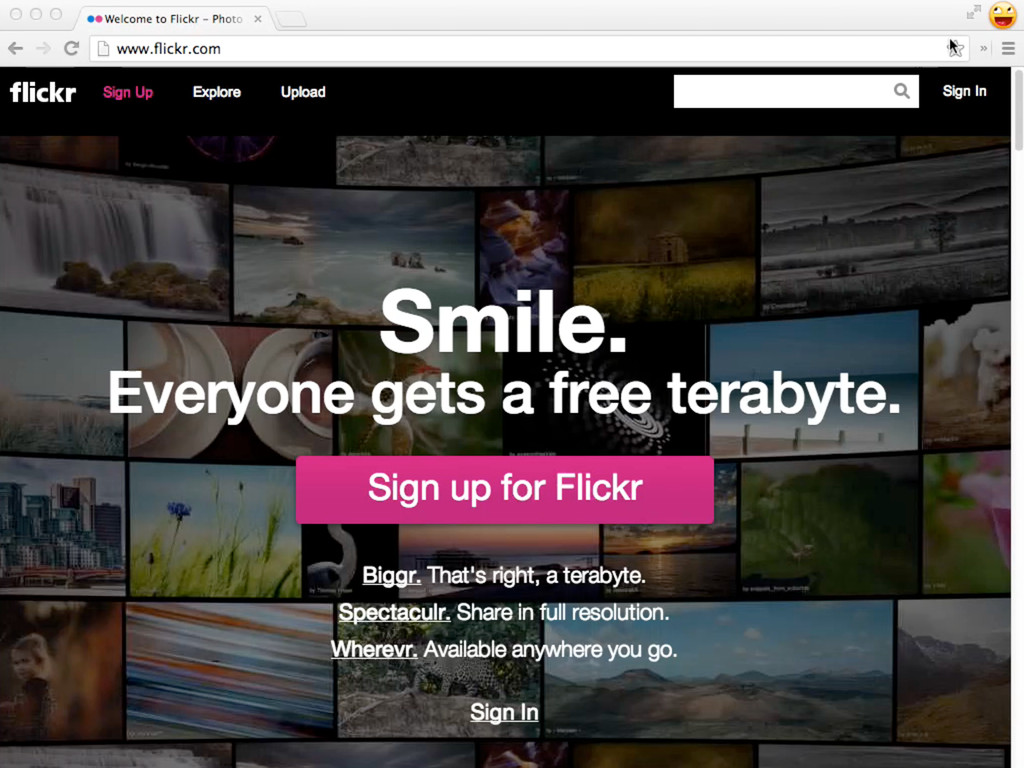Close the Welcome to Flickr tab
1024x768 pixels.
(257, 19)
